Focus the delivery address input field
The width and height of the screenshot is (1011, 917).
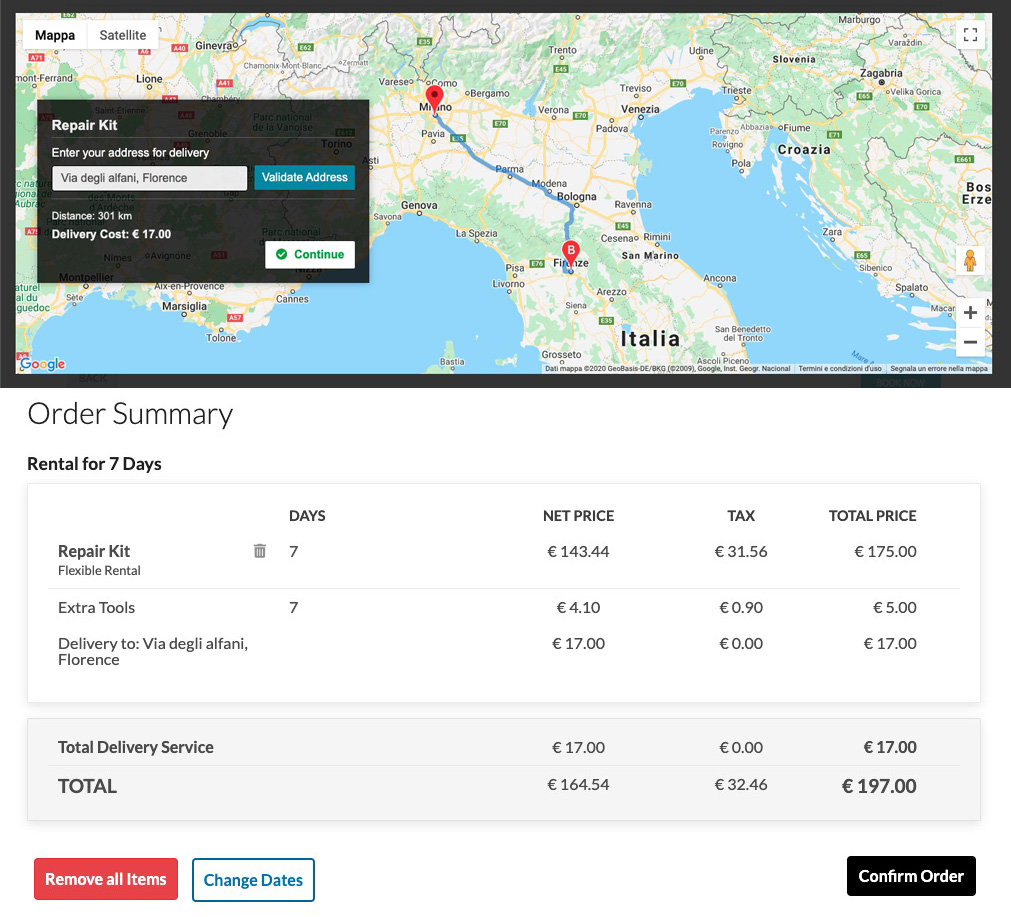[x=149, y=178]
